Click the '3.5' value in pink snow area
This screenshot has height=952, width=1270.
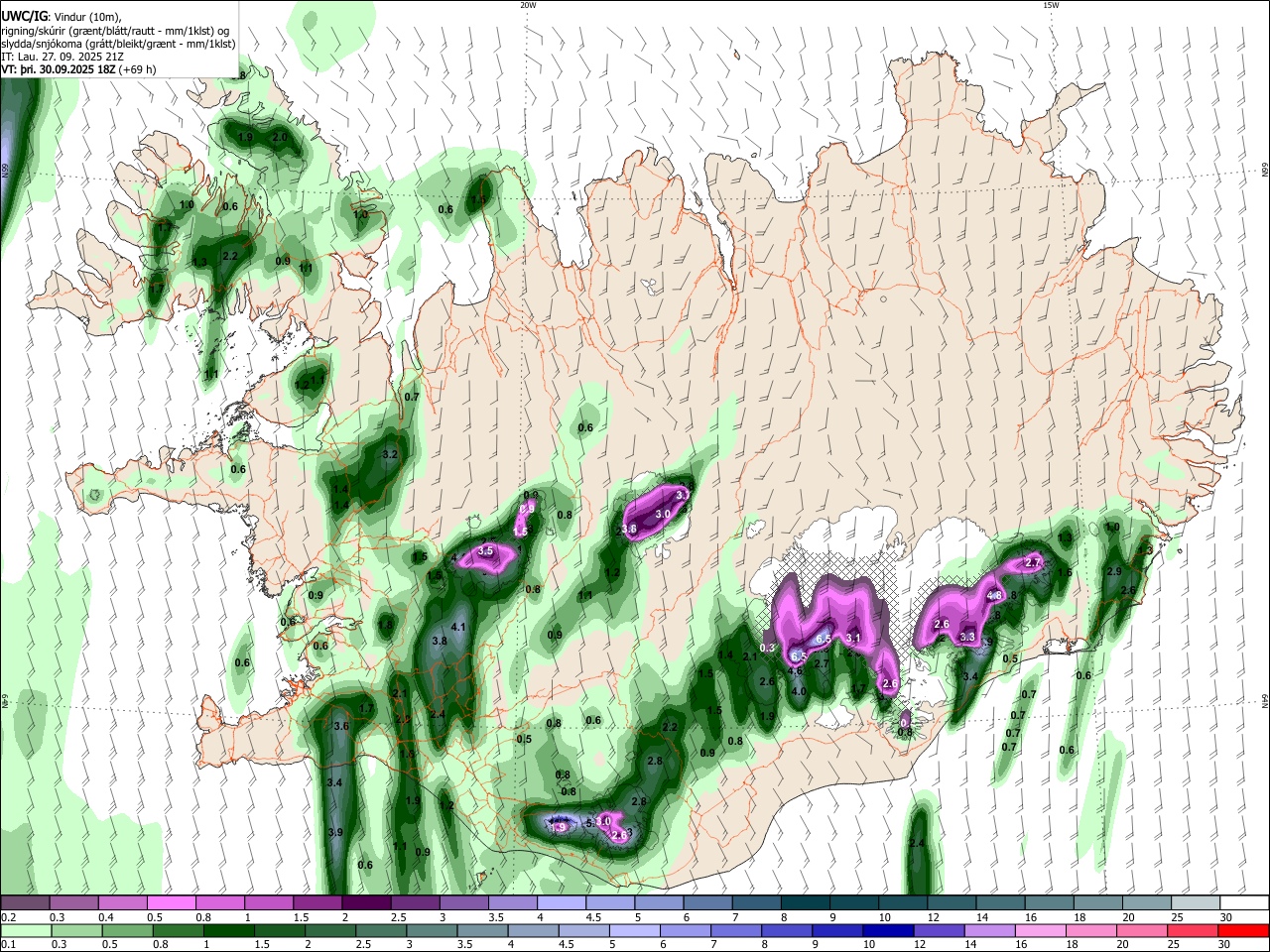point(486,551)
